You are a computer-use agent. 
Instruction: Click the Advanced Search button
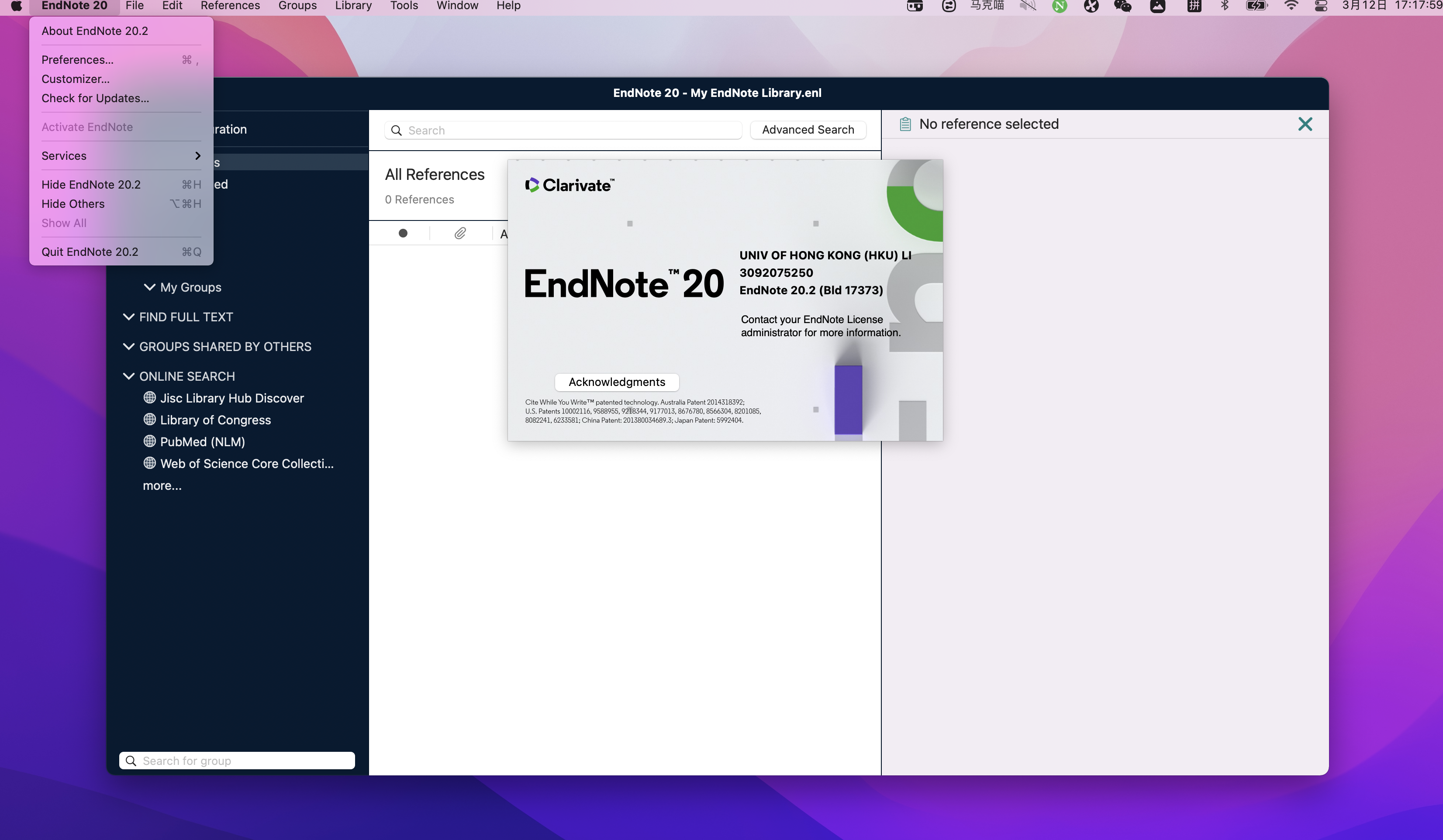point(808,129)
